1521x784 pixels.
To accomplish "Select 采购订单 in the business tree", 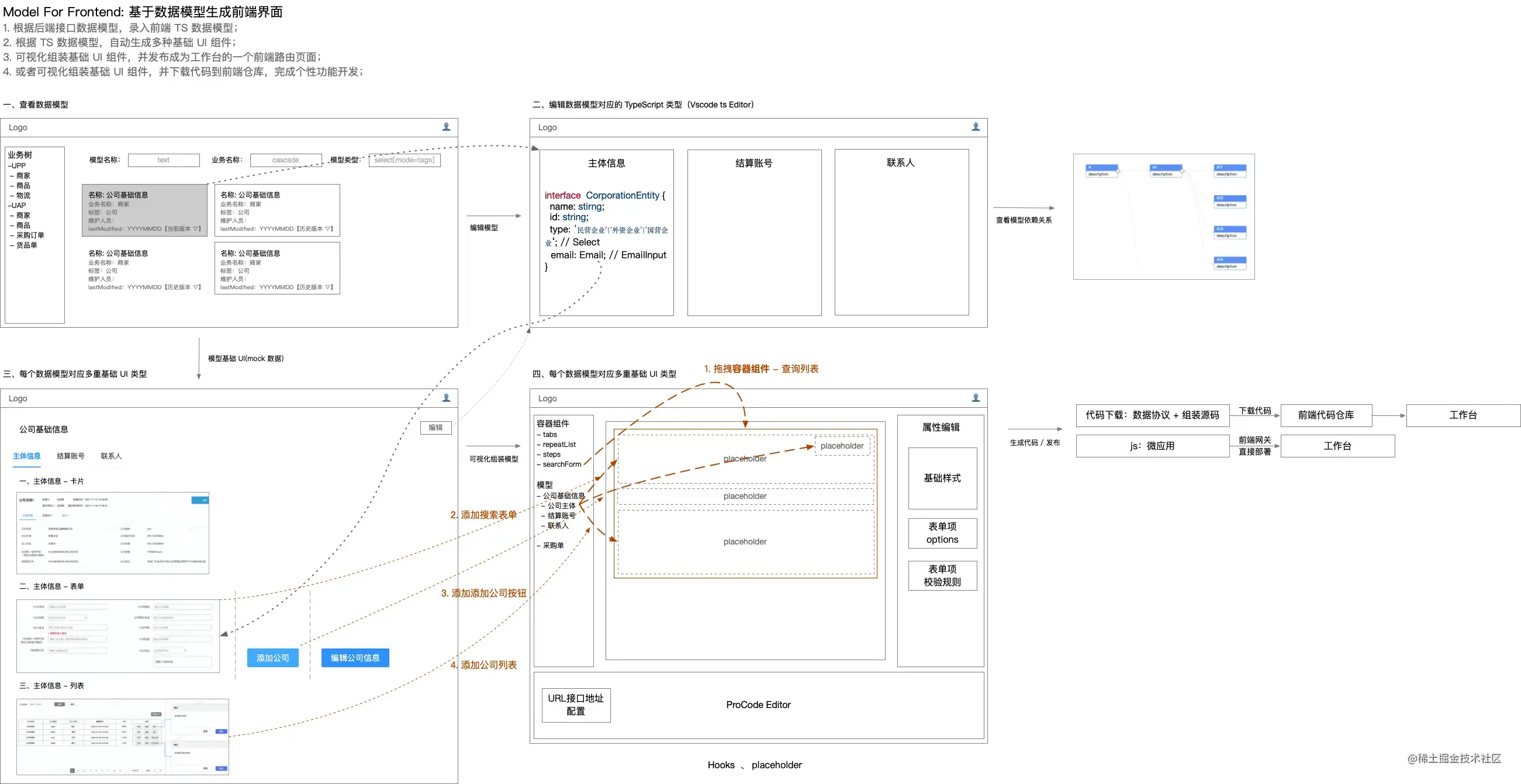I will tap(30, 235).
